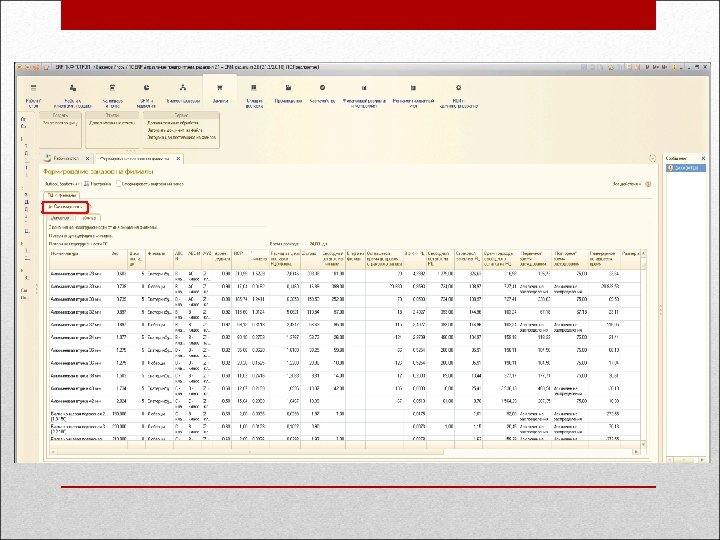Open the Рабочий стол section icon

(x=33, y=89)
